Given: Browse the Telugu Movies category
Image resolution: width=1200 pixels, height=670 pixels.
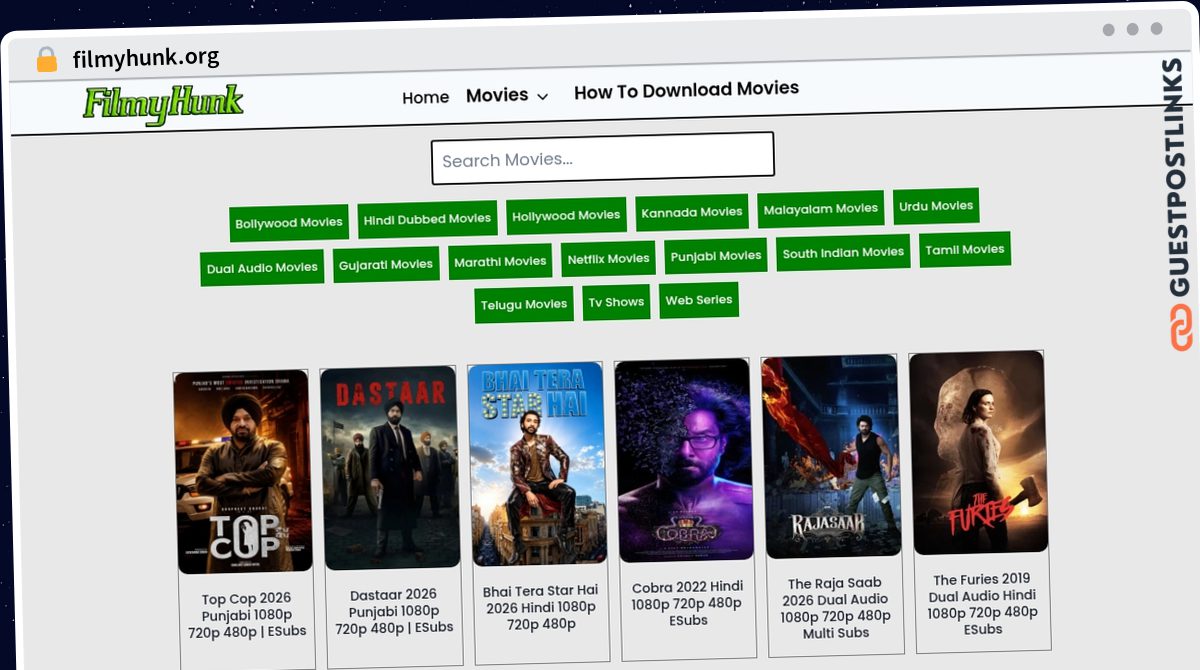Looking at the screenshot, I should [524, 305].
